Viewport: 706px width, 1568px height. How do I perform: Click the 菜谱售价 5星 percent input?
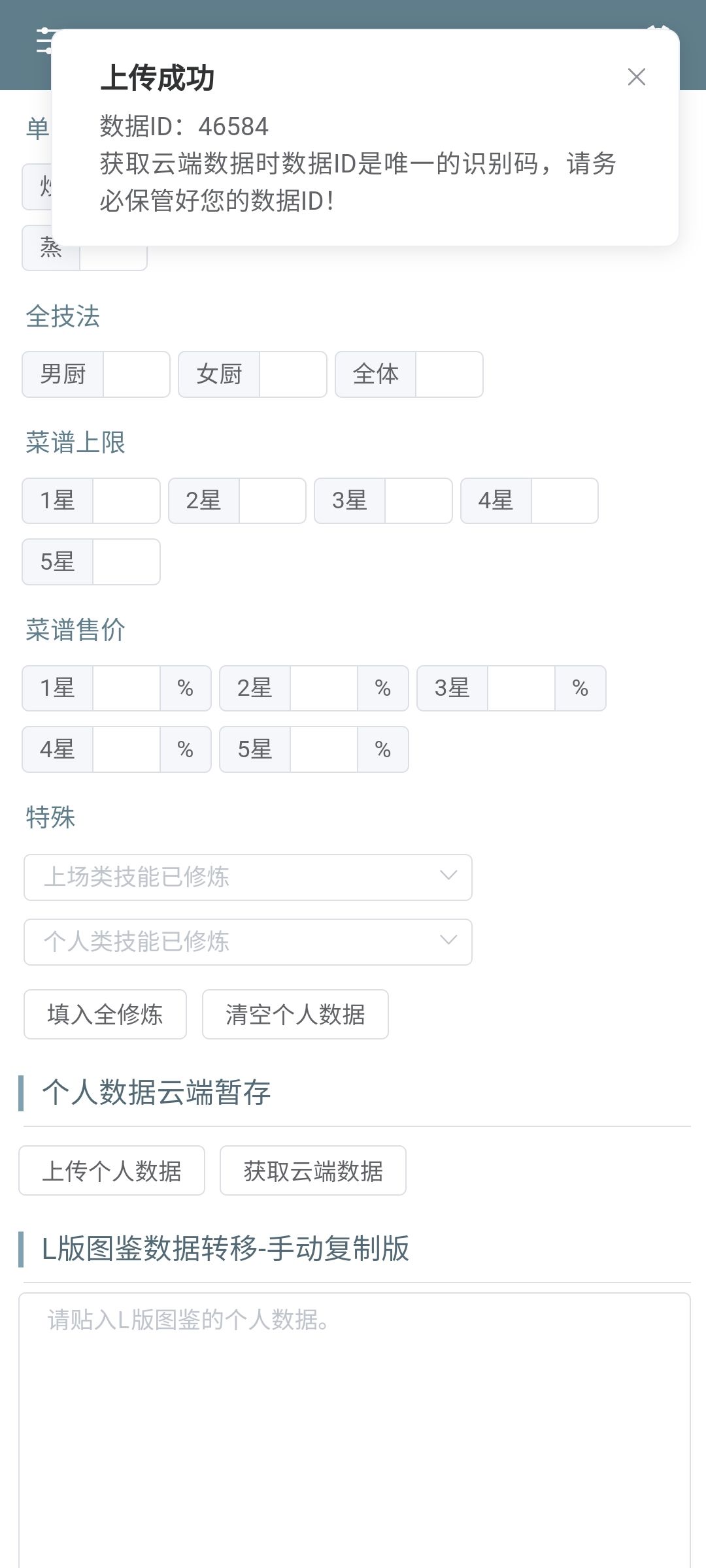324,749
